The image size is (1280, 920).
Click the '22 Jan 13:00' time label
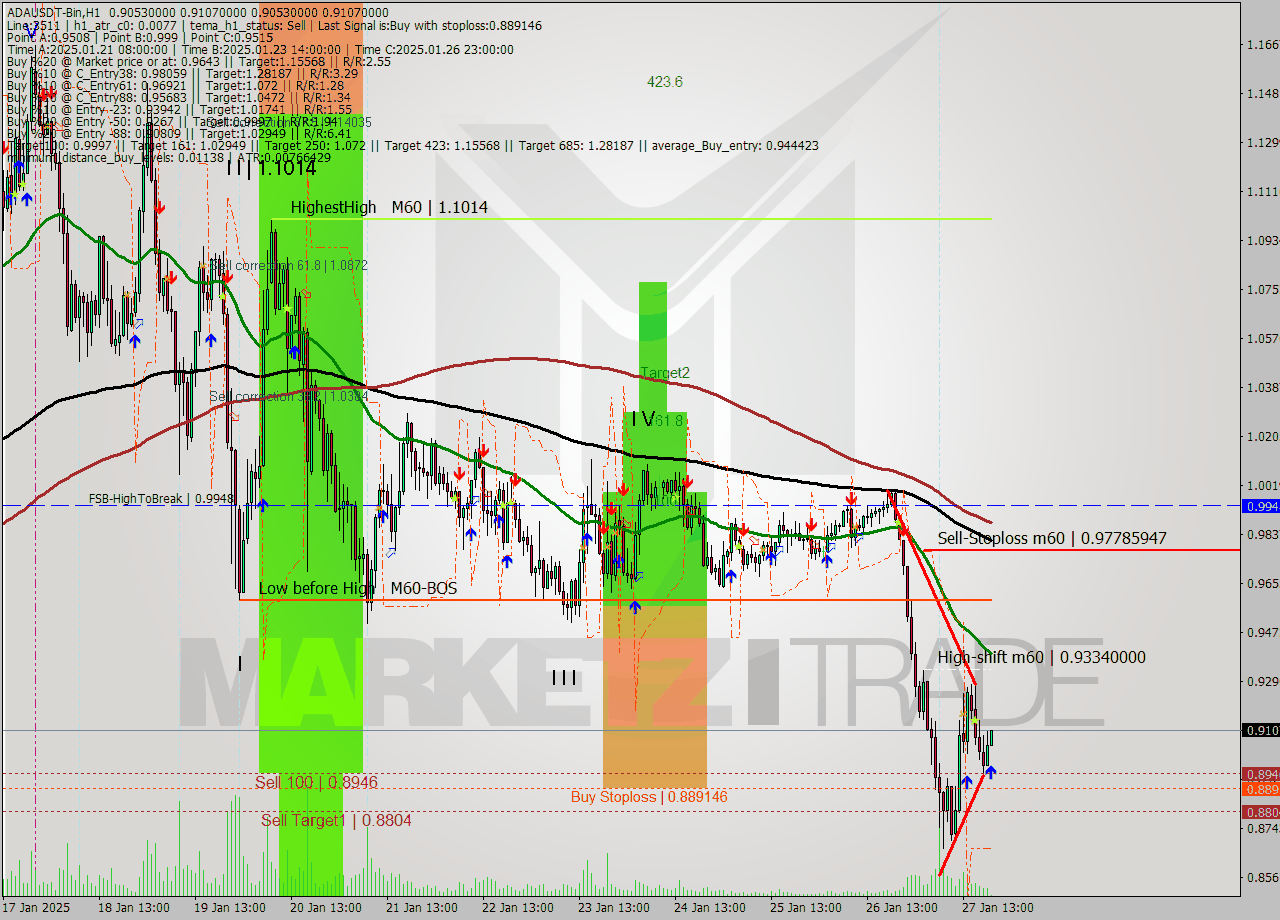pyautogui.click(x=517, y=908)
